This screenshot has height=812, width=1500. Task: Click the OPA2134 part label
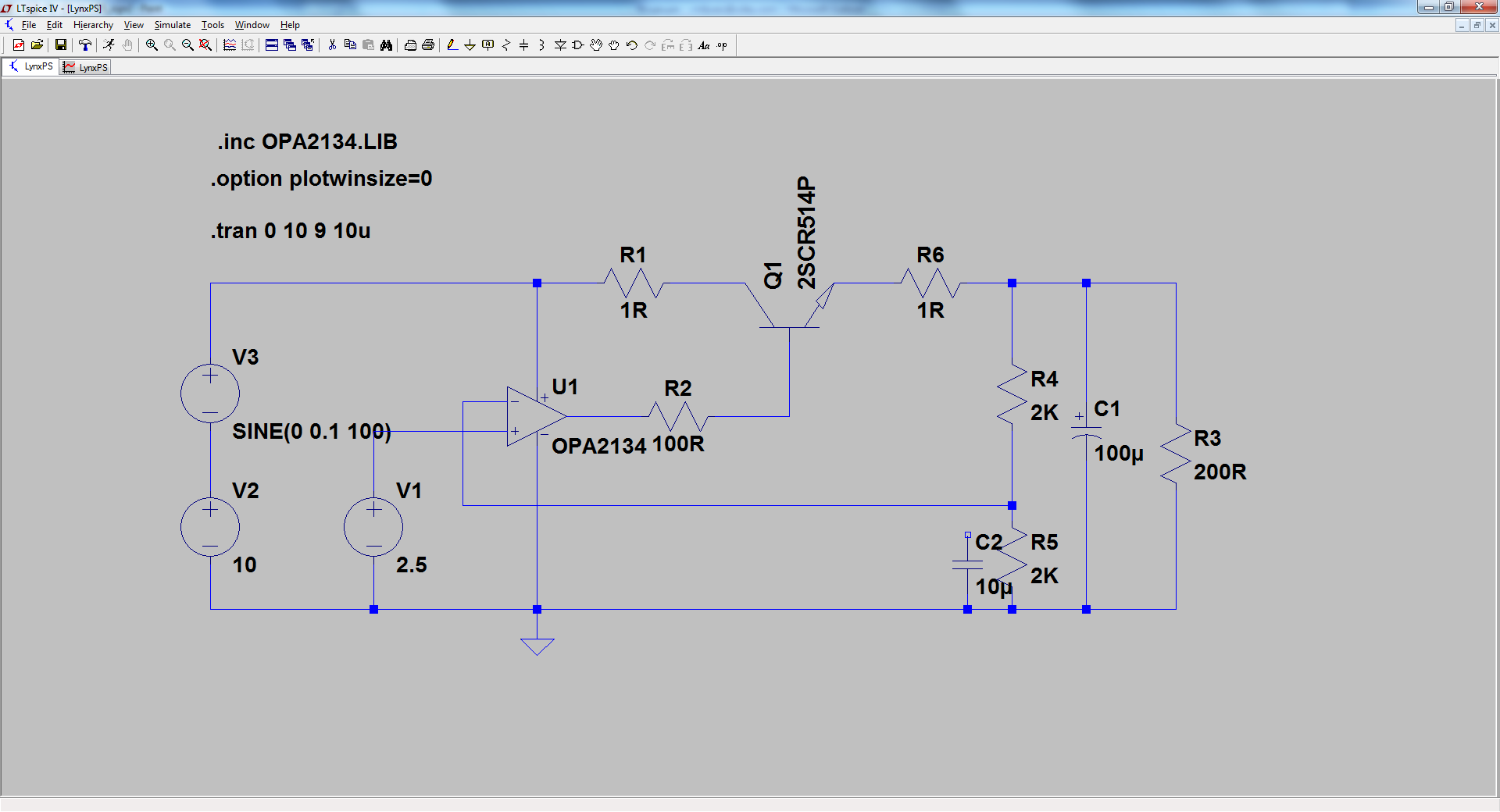click(x=599, y=446)
